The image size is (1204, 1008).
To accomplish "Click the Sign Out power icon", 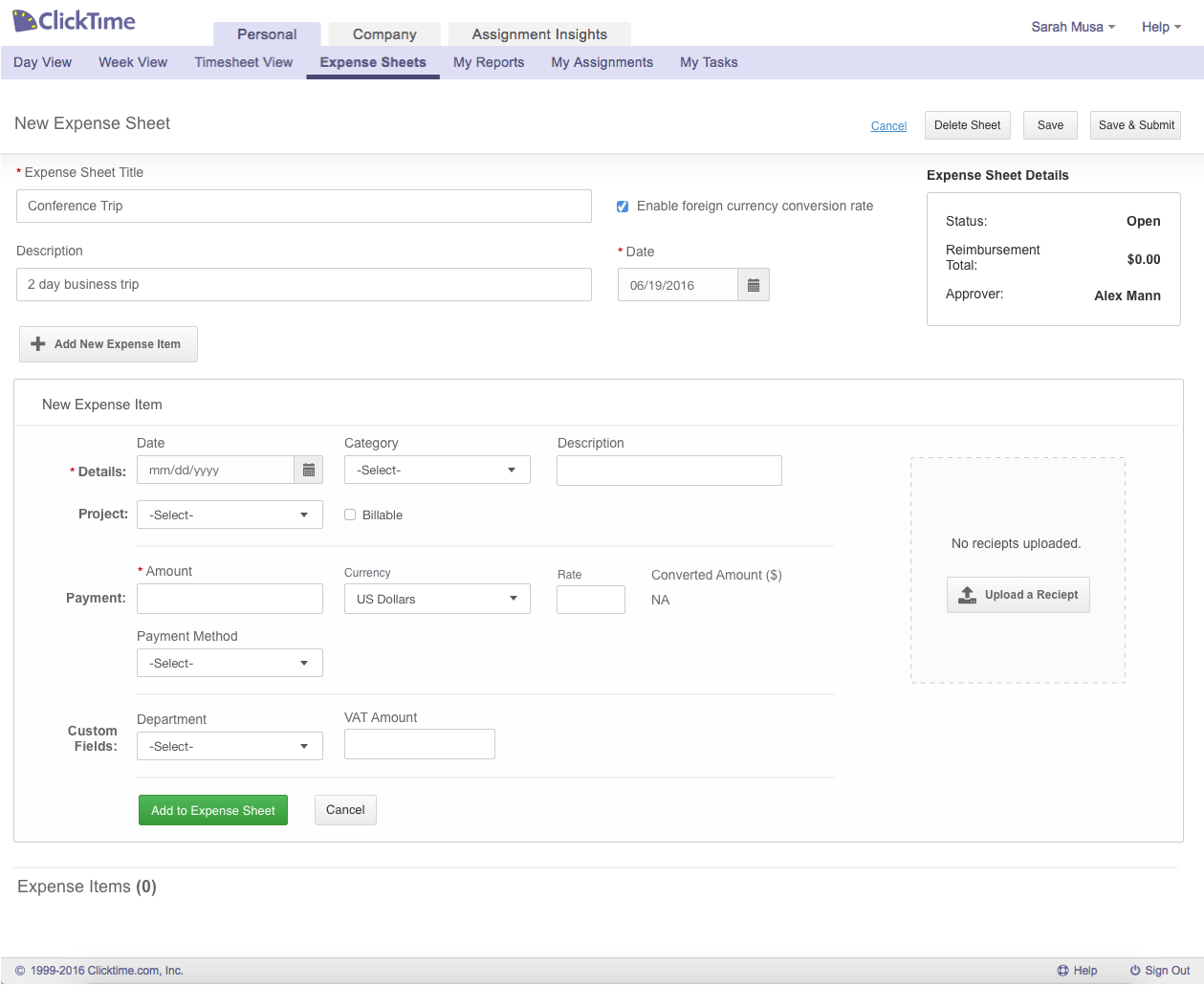I will tap(1135, 971).
